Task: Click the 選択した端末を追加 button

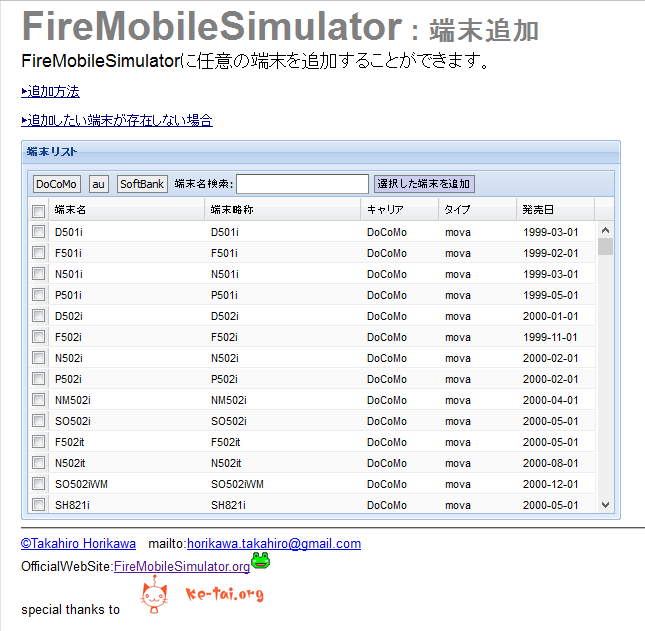Action: coord(424,183)
